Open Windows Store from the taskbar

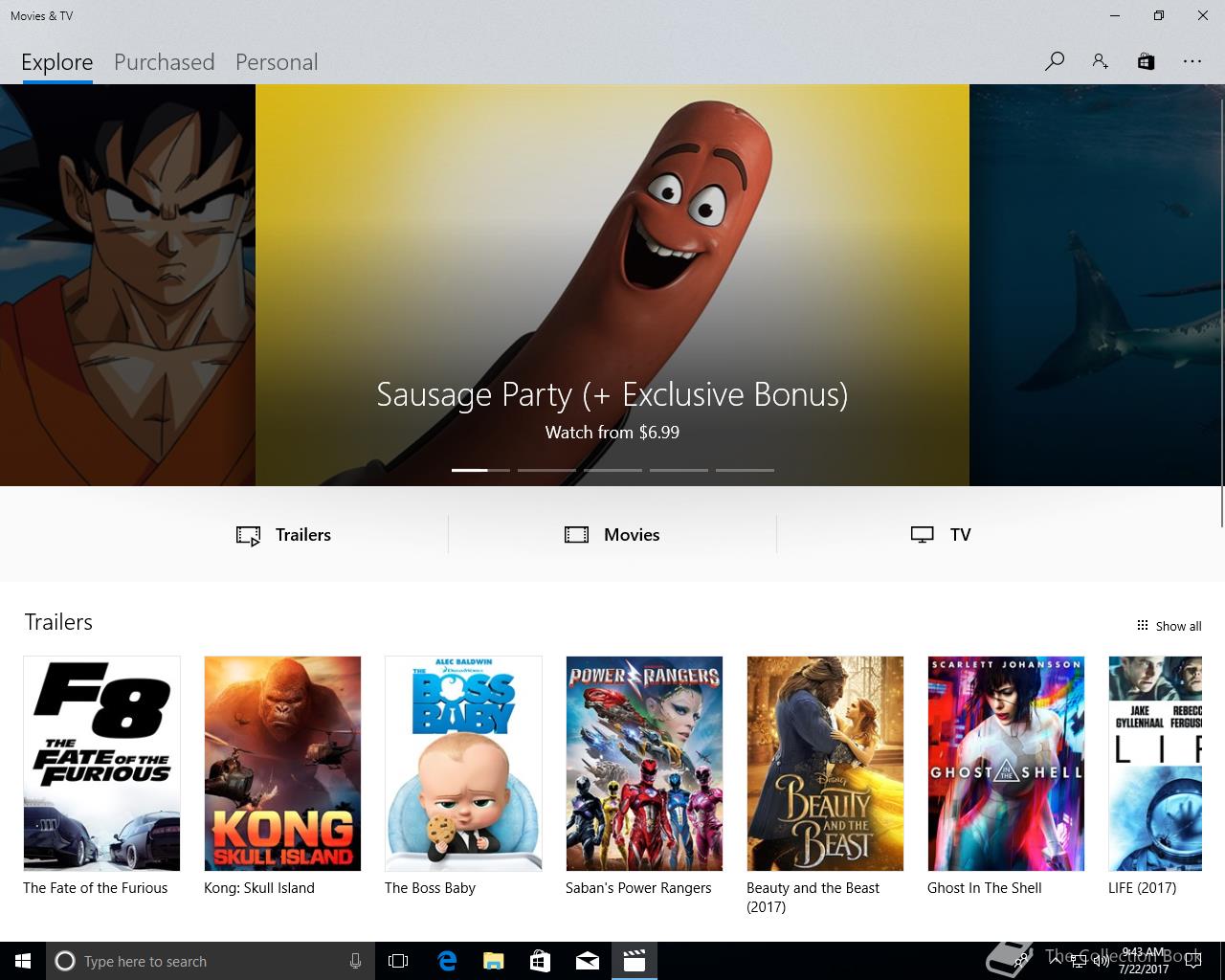click(x=541, y=961)
